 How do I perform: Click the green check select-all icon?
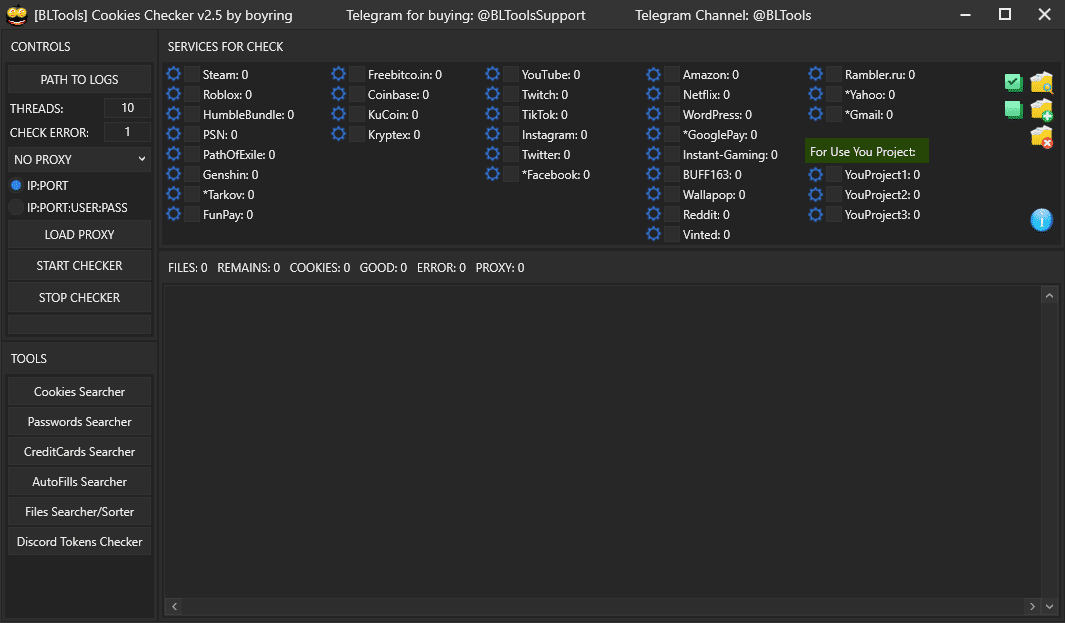tap(1013, 84)
